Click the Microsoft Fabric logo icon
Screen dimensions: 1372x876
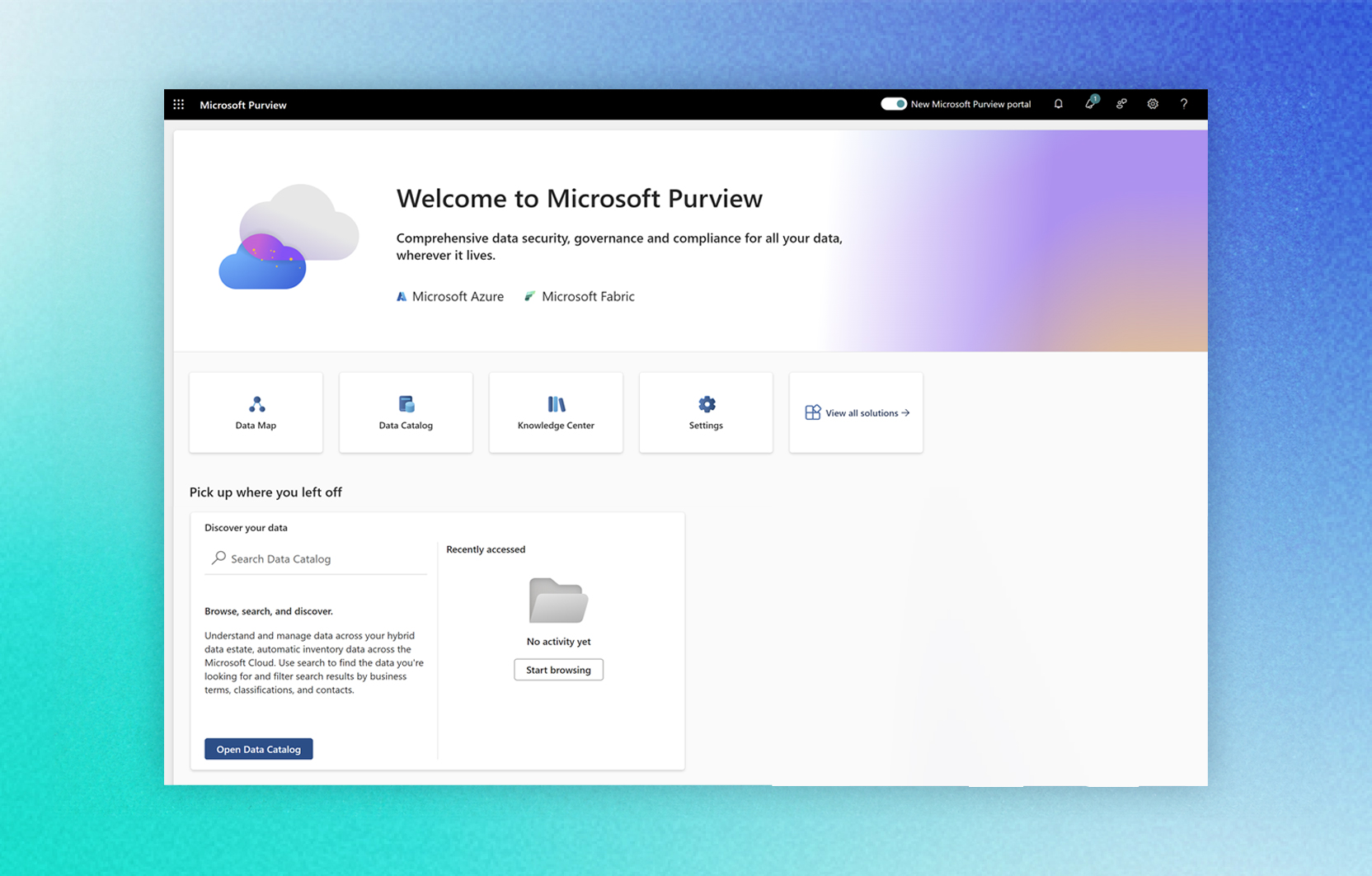(x=530, y=296)
